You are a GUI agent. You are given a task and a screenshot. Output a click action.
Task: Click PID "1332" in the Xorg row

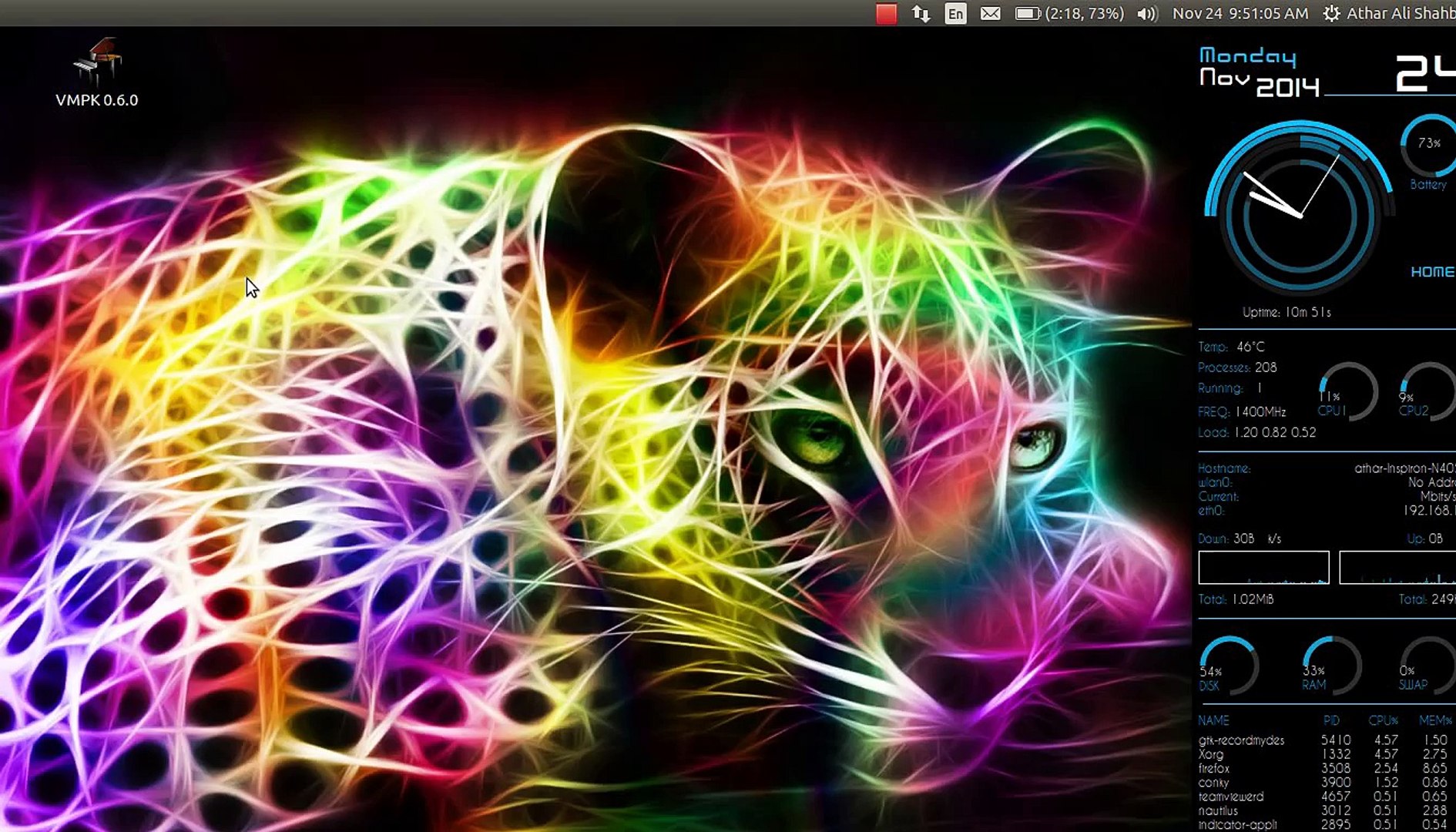[x=1336, y=754]
